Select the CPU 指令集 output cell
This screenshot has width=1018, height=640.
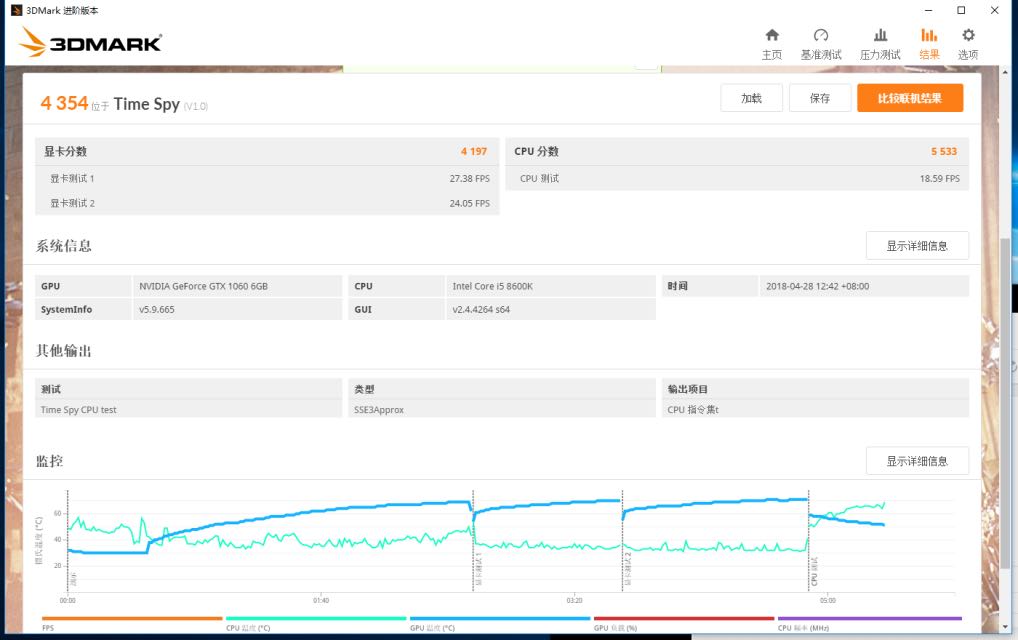coord(815,410)
